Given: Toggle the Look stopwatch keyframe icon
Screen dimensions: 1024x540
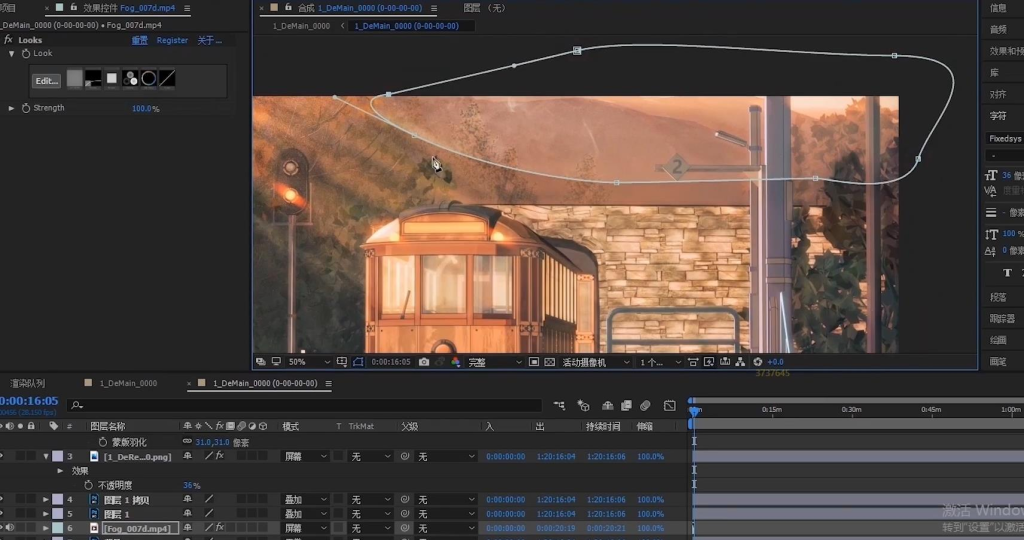Looking at the screenshot, I should [26, 54].
